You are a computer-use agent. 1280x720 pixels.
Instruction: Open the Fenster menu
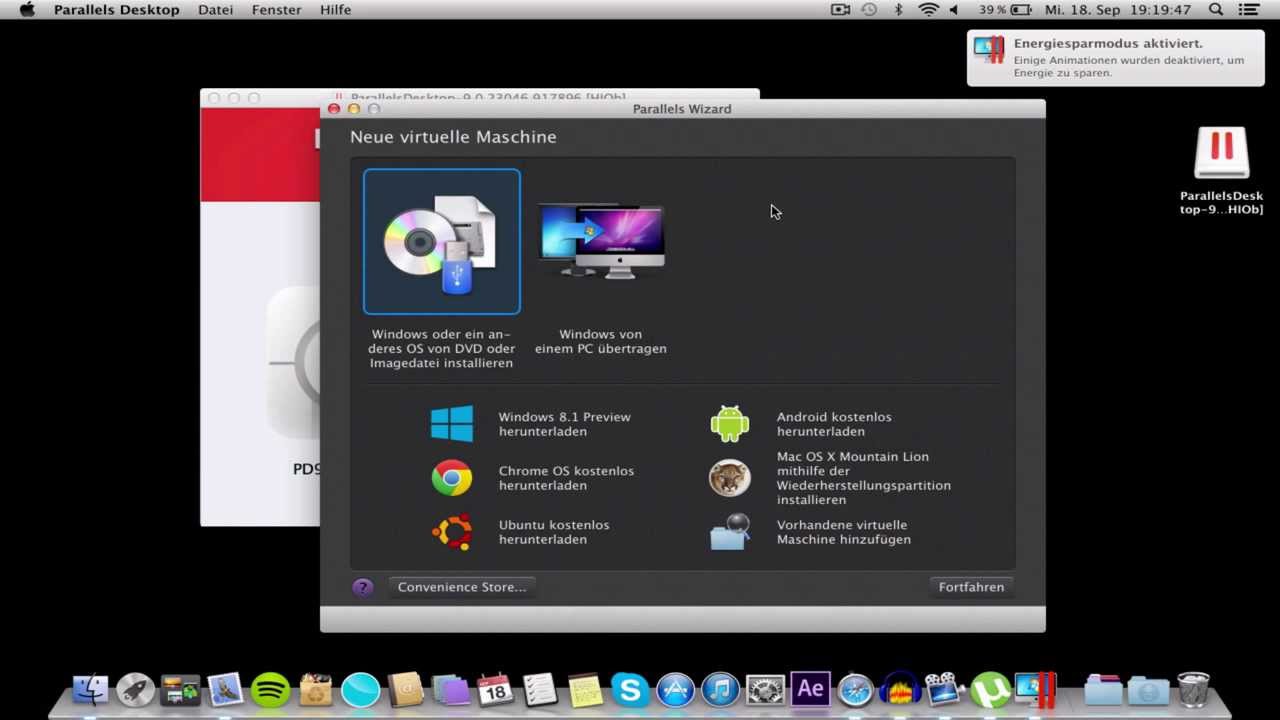click(x=277, y=10)
